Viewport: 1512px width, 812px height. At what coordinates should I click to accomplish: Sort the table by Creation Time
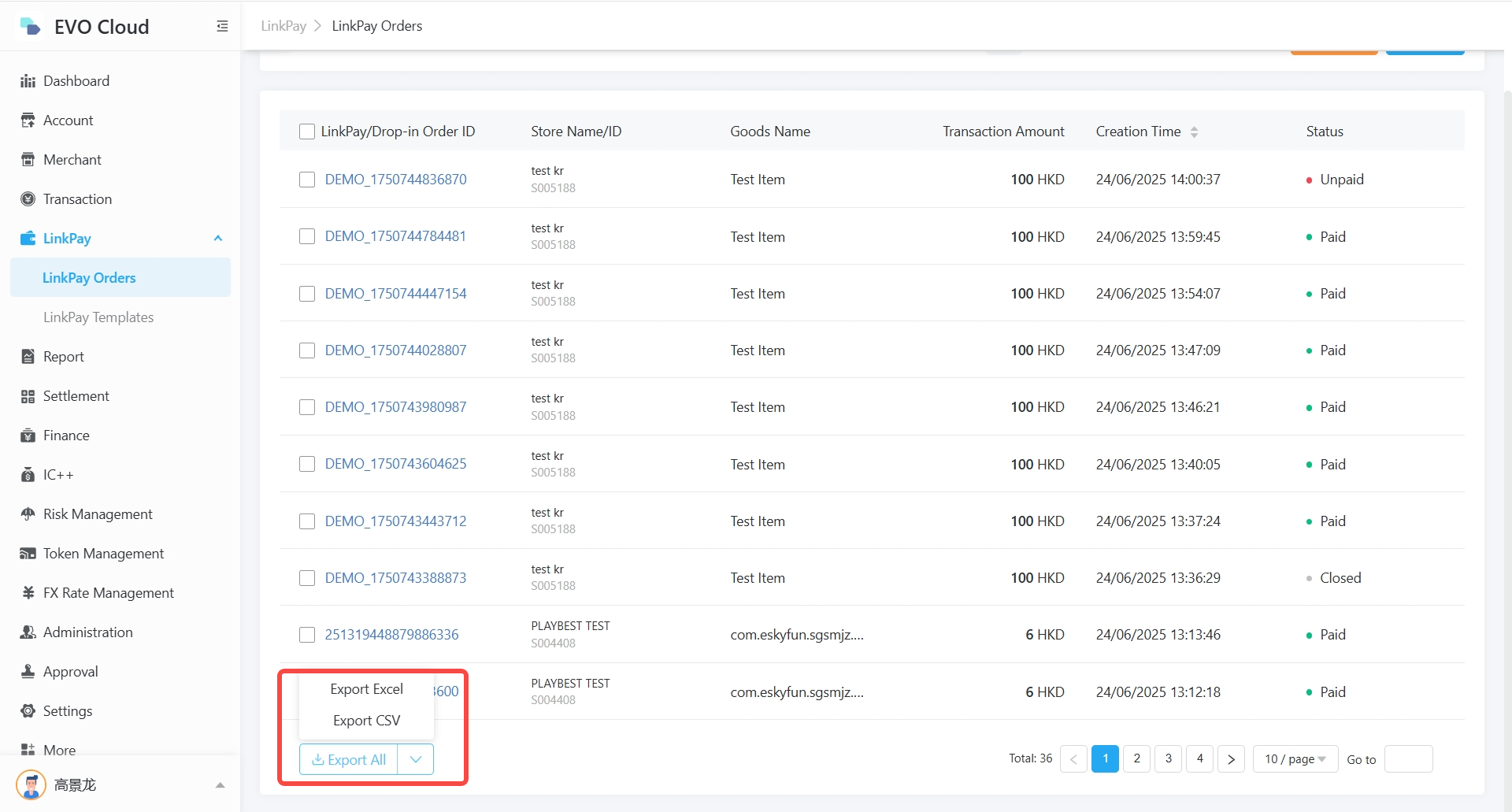[x=1194, y=132]
